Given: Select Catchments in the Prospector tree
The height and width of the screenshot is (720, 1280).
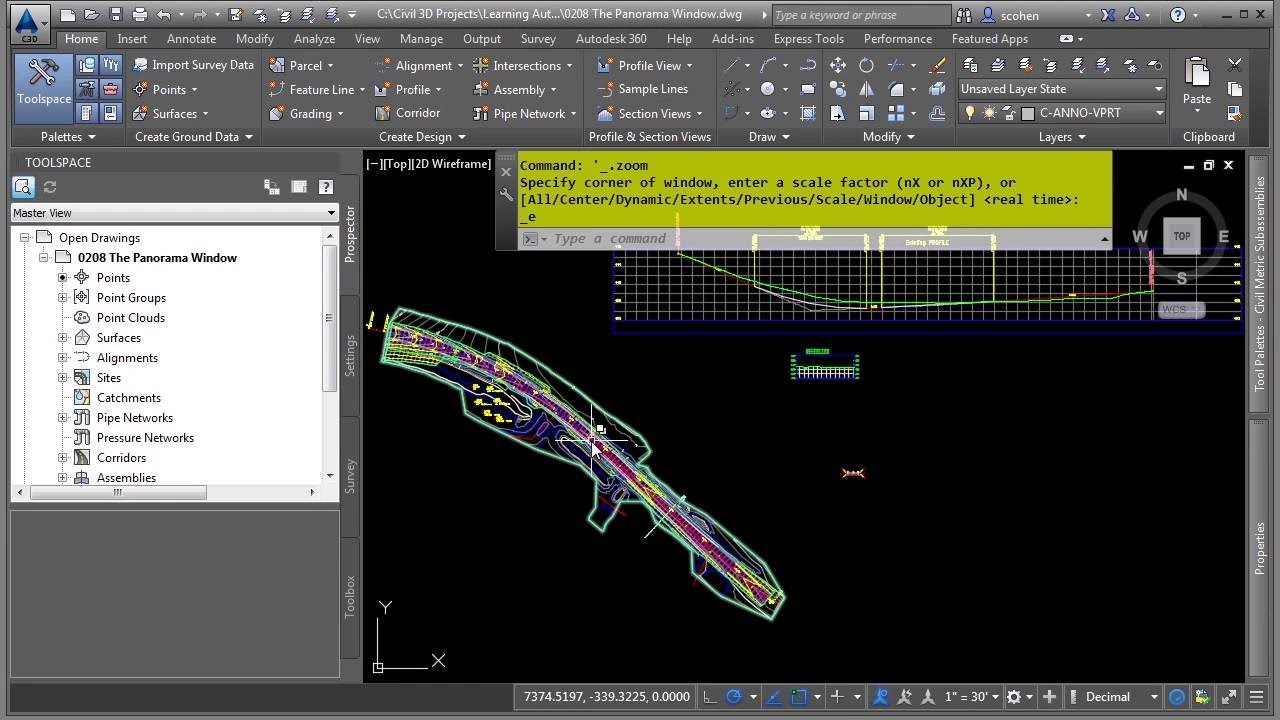Looking at the screenshot, I should point(128,397).
